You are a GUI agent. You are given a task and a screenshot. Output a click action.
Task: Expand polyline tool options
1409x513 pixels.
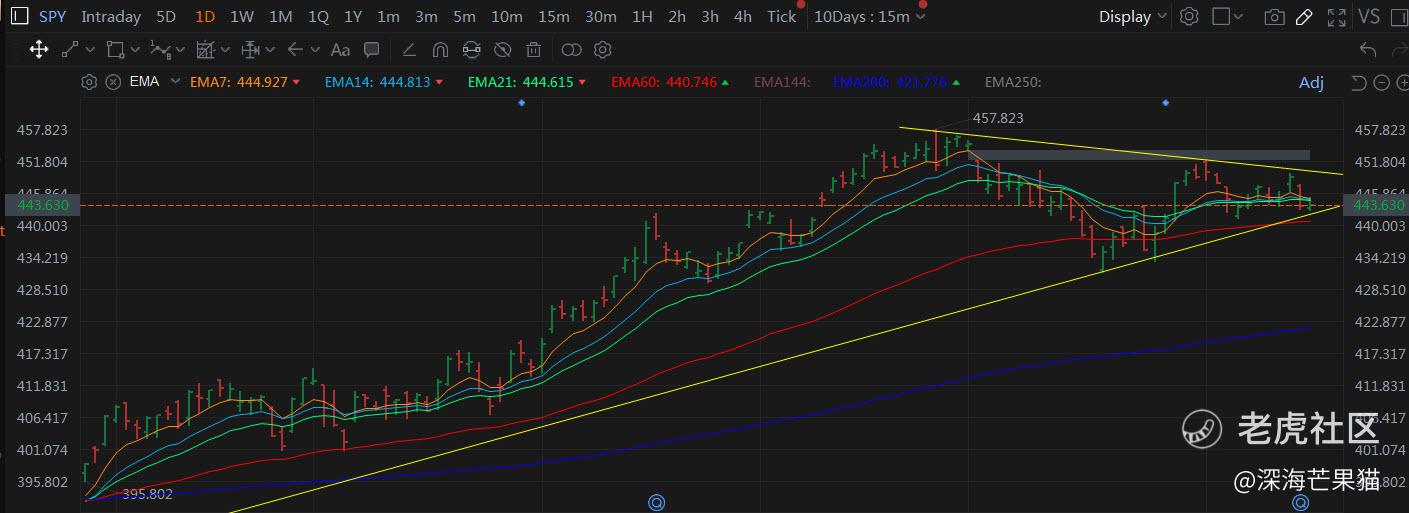pos(181,49)
